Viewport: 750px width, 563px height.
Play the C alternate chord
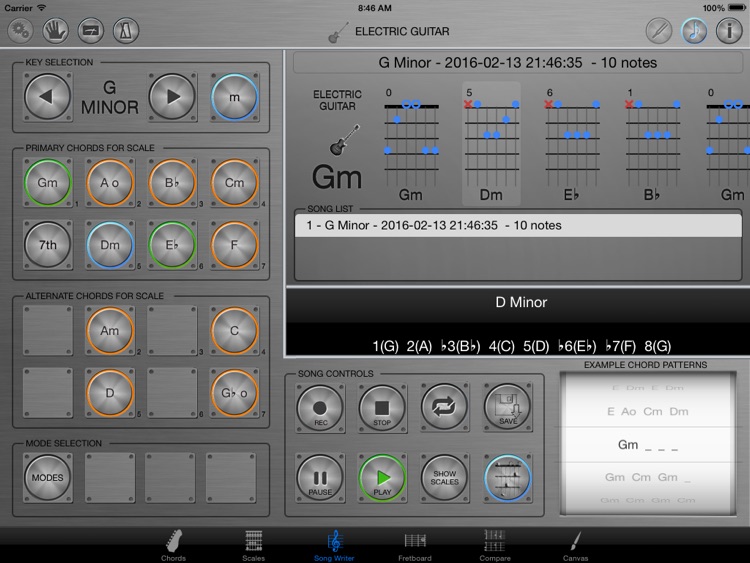[x=234, y=331]
